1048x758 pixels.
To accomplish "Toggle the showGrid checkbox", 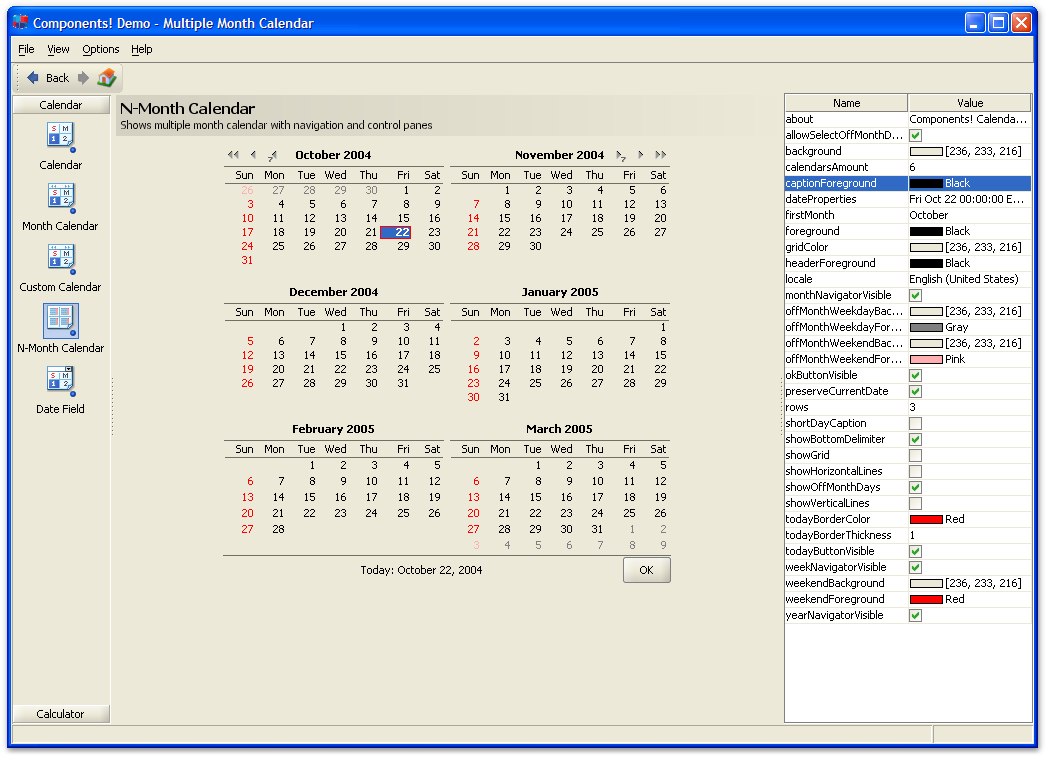I will pyautogui.click(x=915, y=455).
